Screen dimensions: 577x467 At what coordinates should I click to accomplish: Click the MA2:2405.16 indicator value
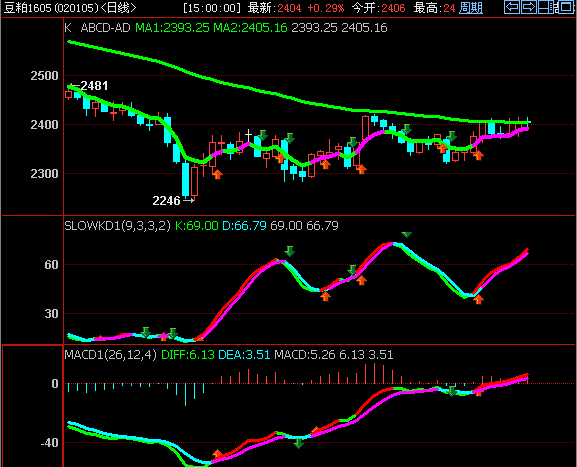250,28
